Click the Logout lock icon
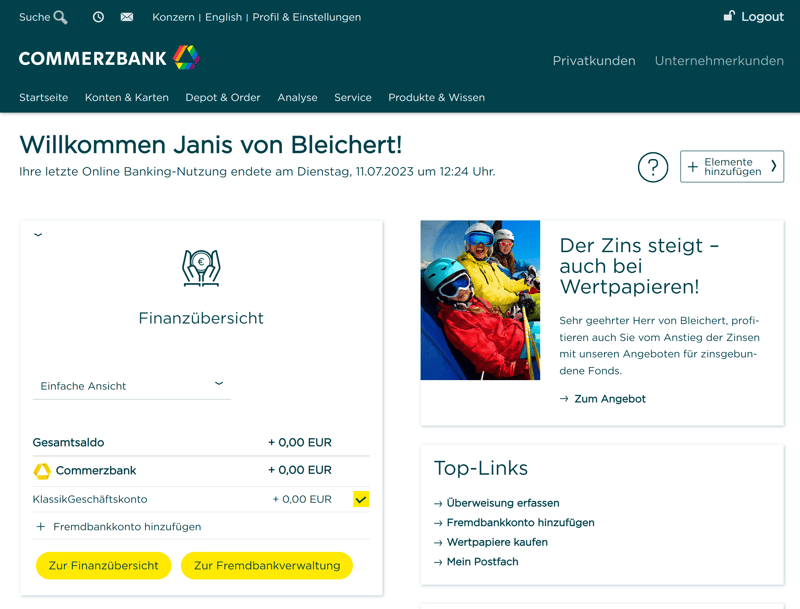800x609 pixels. pos(729,16)
